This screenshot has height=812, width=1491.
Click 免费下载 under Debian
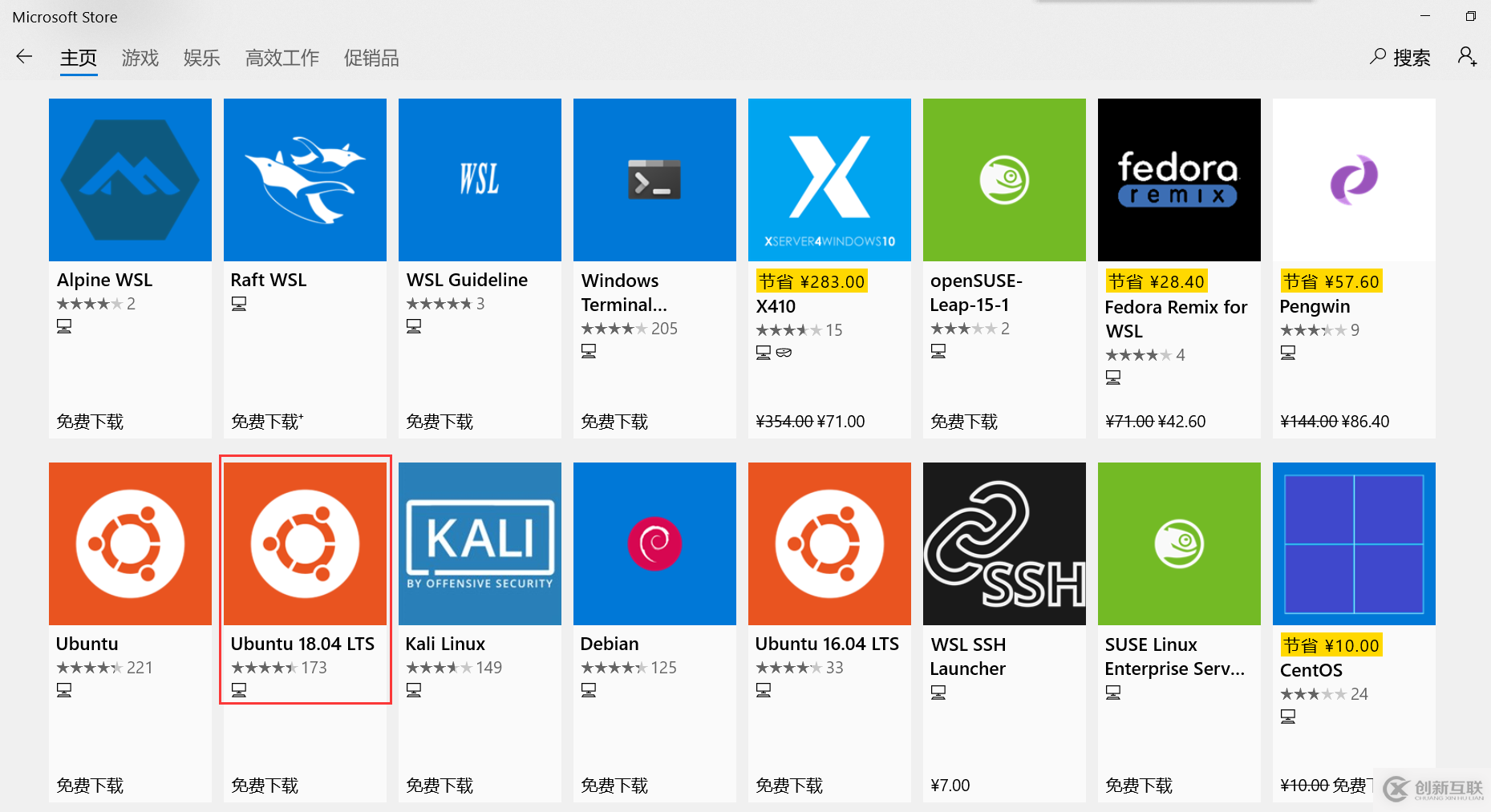(x=614, y=786)
